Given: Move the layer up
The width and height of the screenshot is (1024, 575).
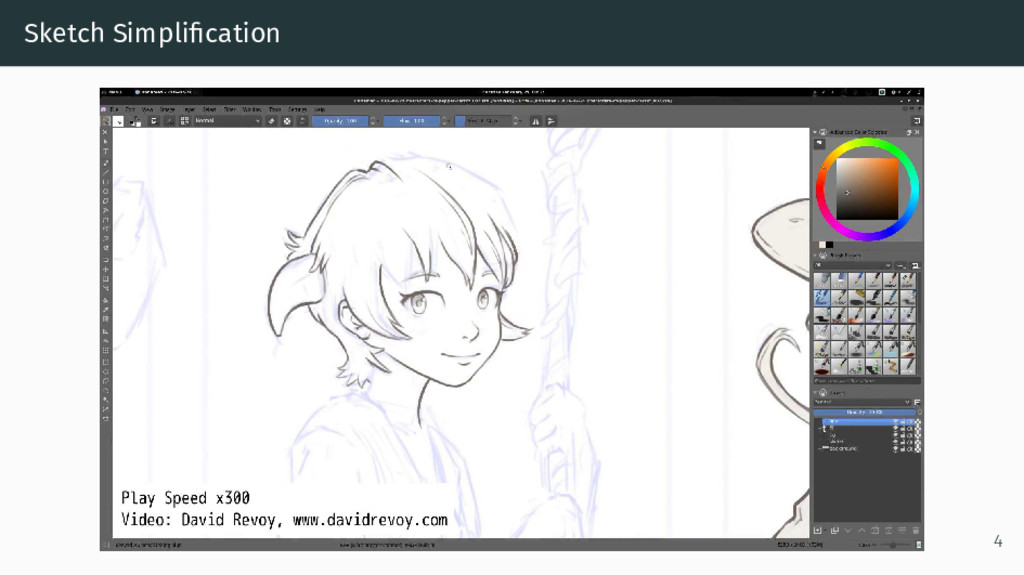Looking at the screenshot, I should (x=861, y=531).
